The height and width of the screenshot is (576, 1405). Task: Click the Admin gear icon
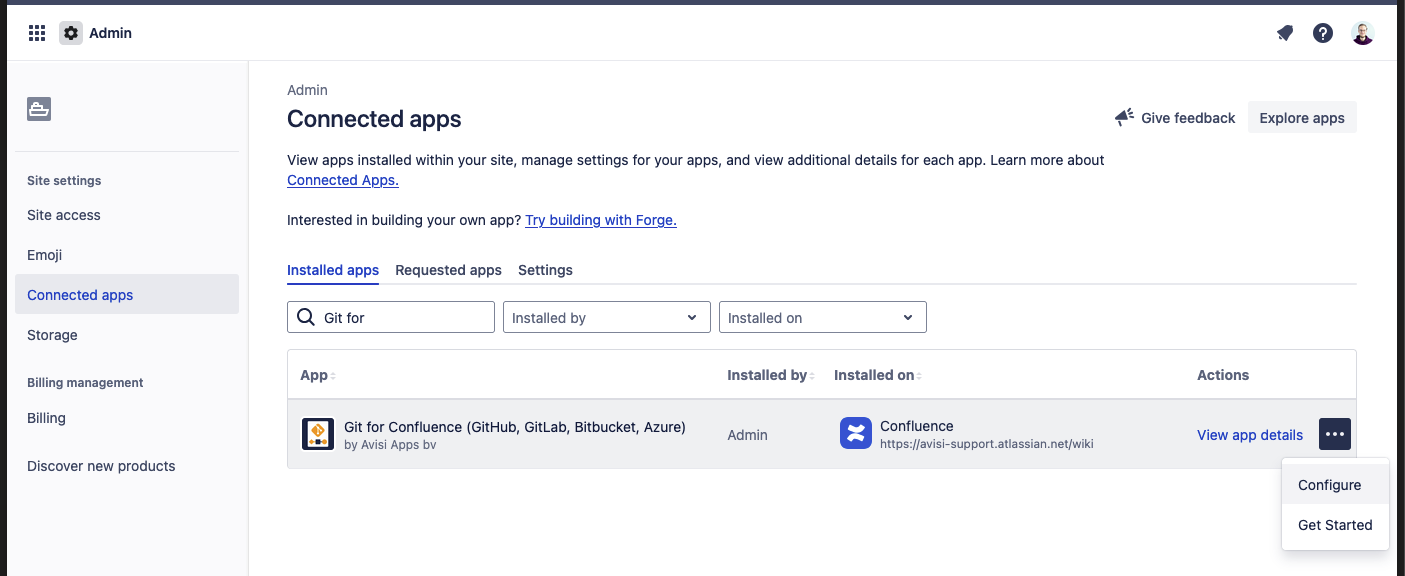(x=71, y=33)
